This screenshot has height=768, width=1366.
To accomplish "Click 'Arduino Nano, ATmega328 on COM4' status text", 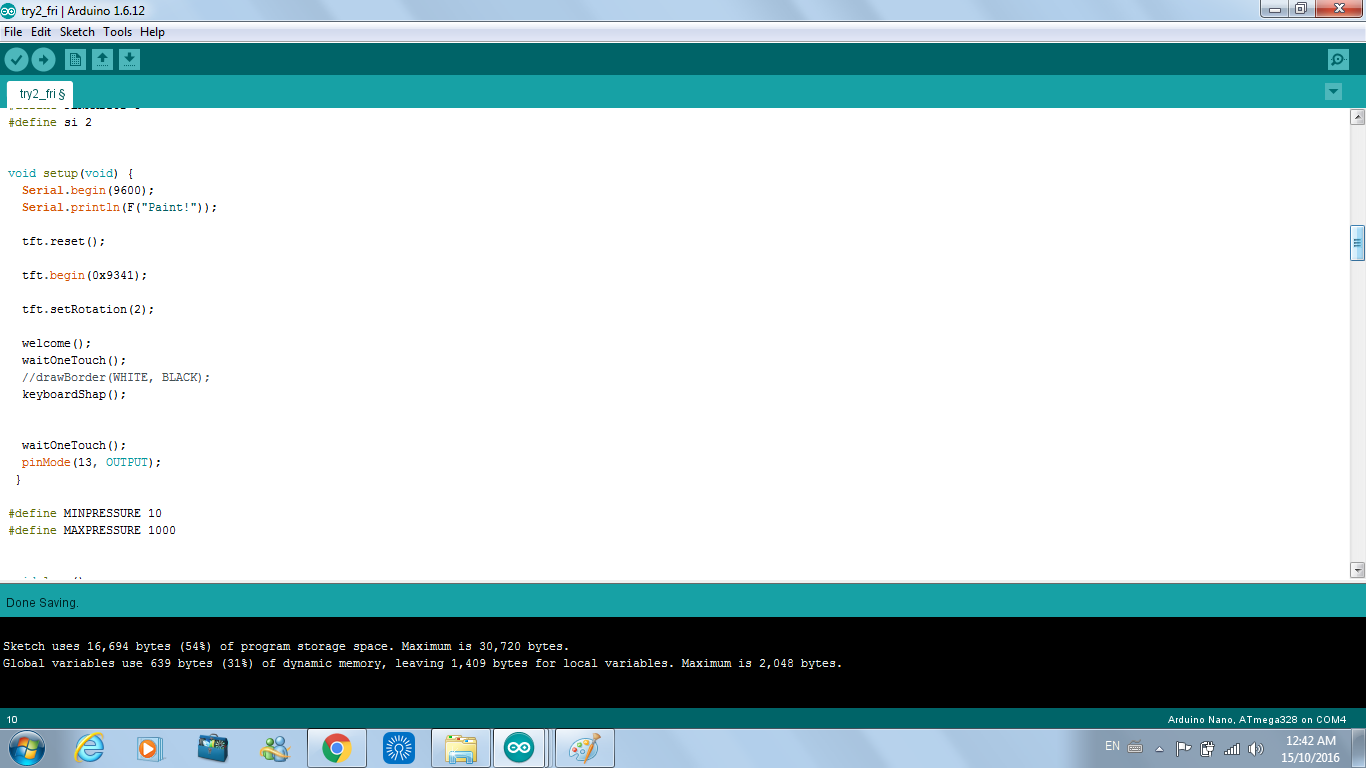I will coord(1257,719).
